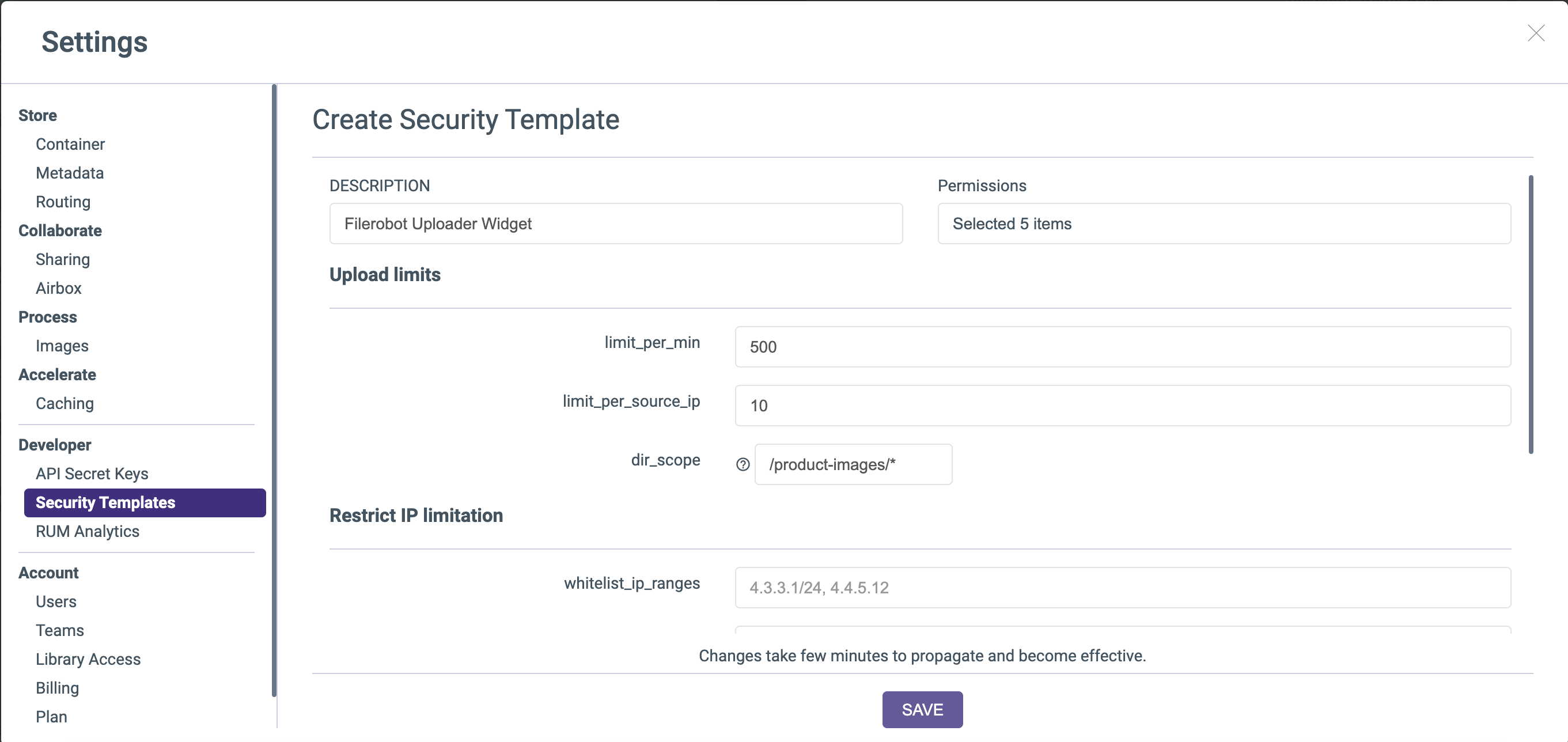Open Sharing under Collaborate
The height and width of the screenshot is (742, 1568).
[x=63, y=259]
